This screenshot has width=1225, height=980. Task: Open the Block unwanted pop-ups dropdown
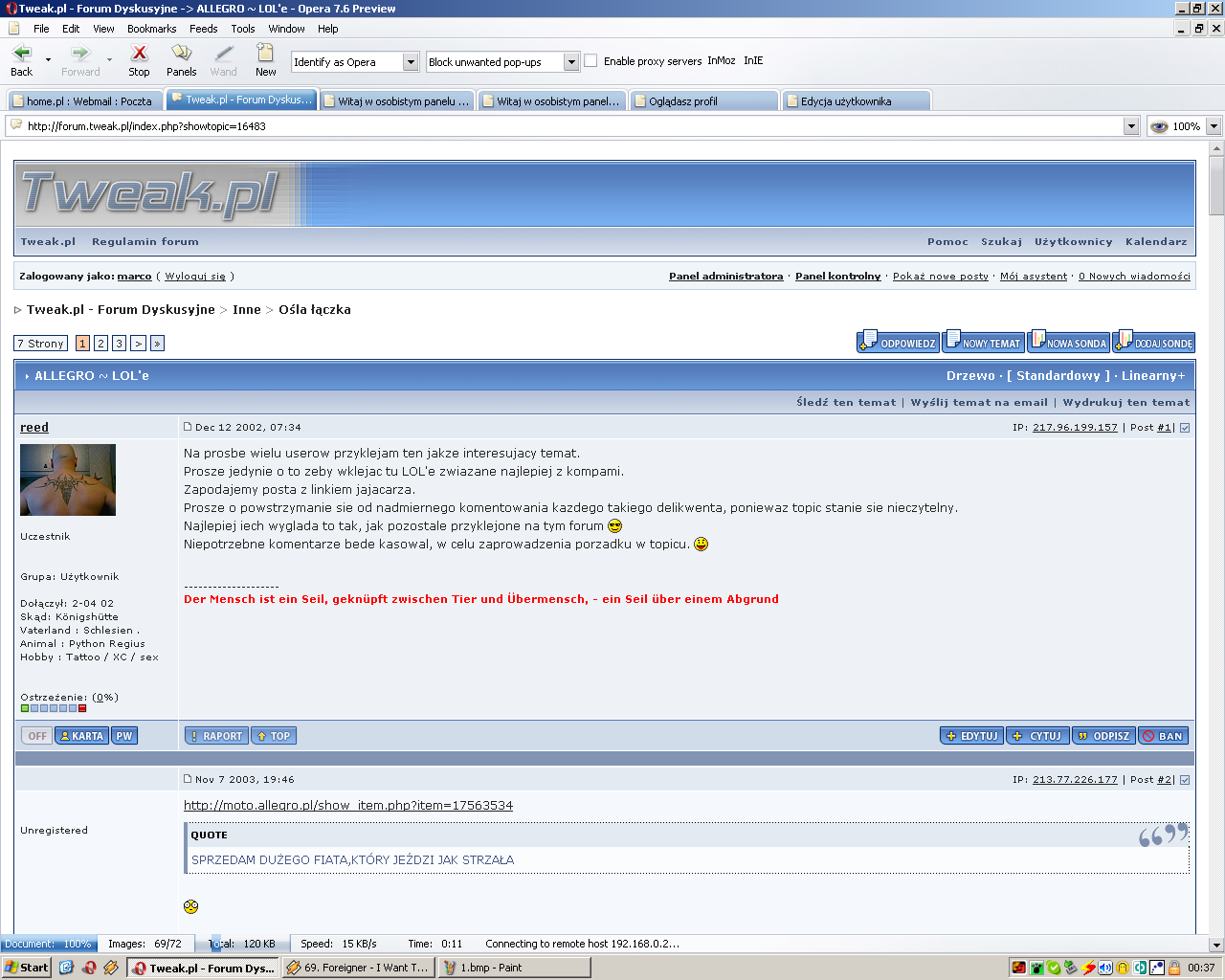pyautogui.click(x=571, y=62)
